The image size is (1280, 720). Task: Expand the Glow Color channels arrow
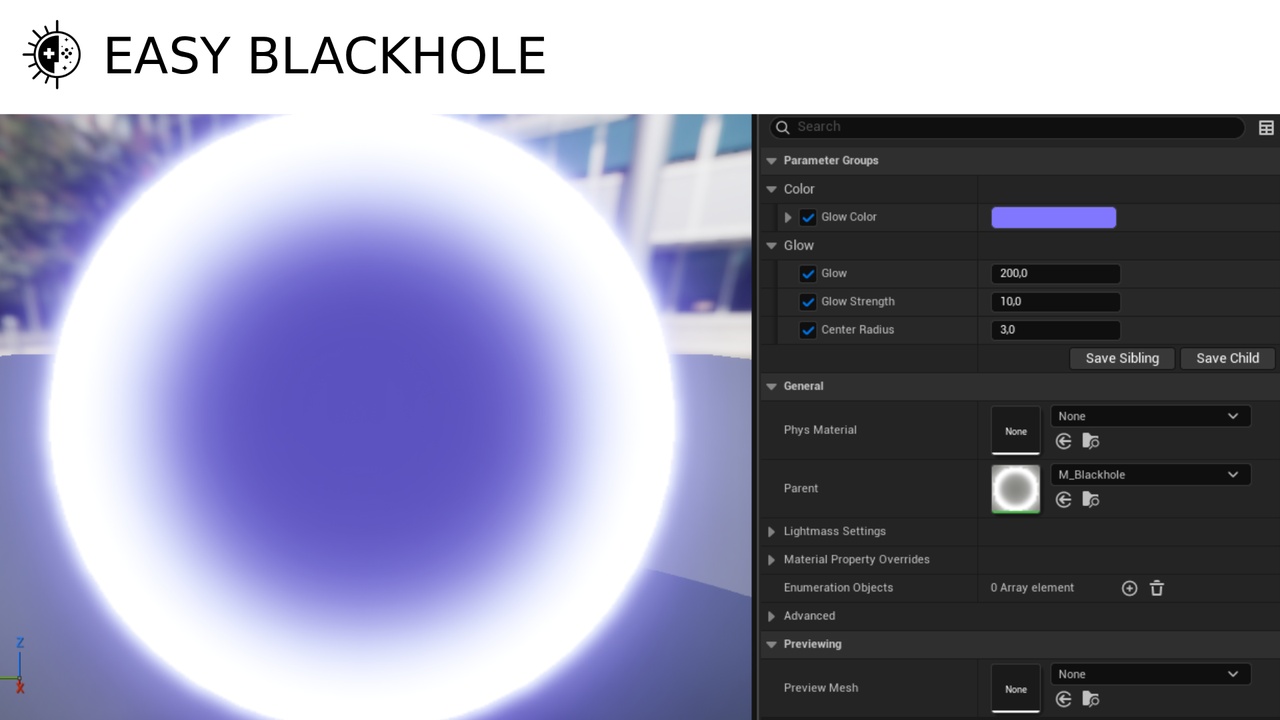(x=788, y=217)
